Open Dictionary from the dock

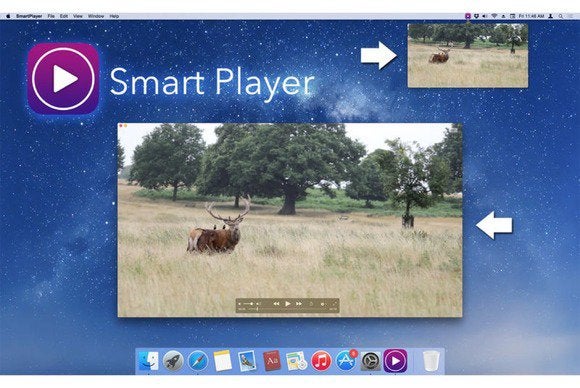coord(272,361)
